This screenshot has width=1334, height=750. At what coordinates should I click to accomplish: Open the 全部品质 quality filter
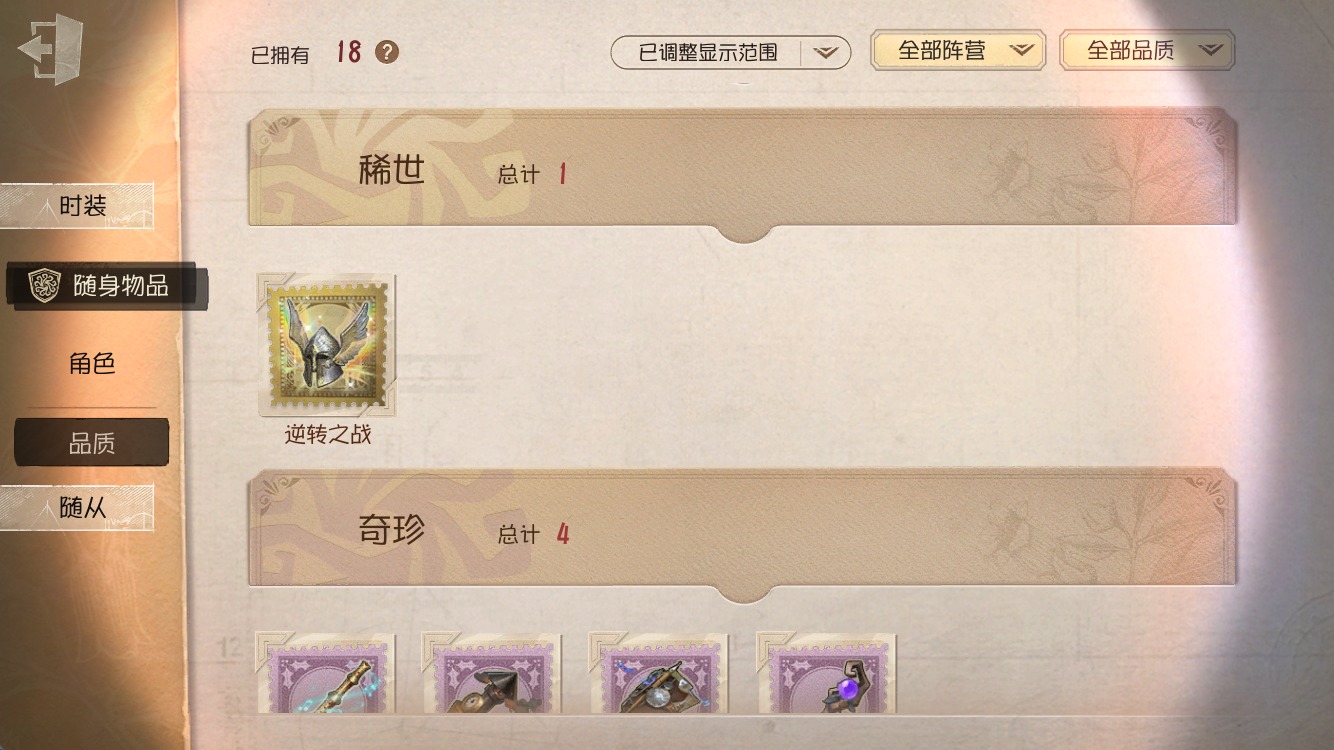[1147, 50]
